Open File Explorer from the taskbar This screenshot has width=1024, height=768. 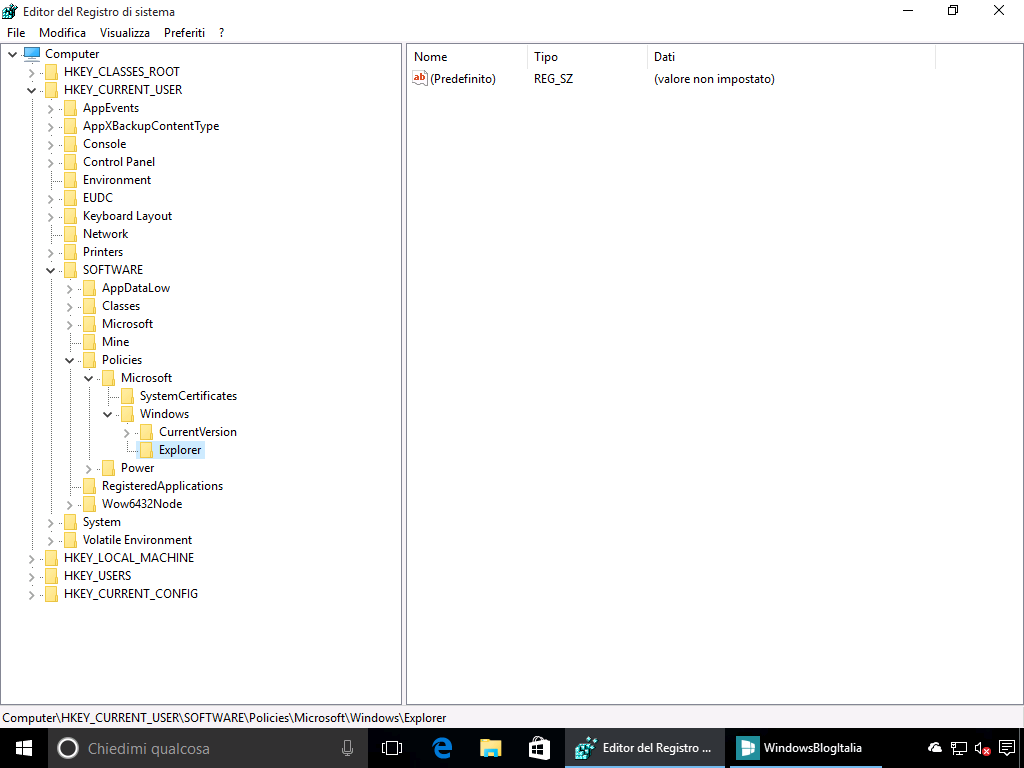coord(490,748)
